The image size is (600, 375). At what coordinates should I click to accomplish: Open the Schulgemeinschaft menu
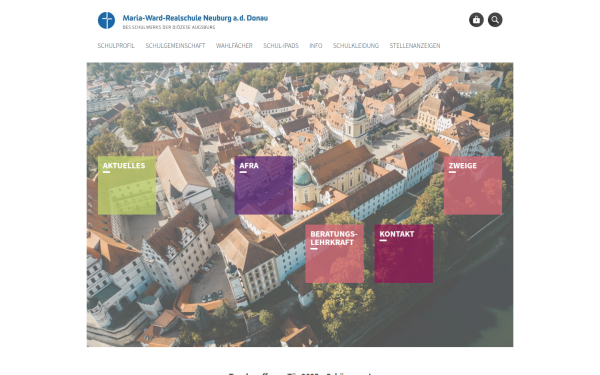[x=175, y=46]
